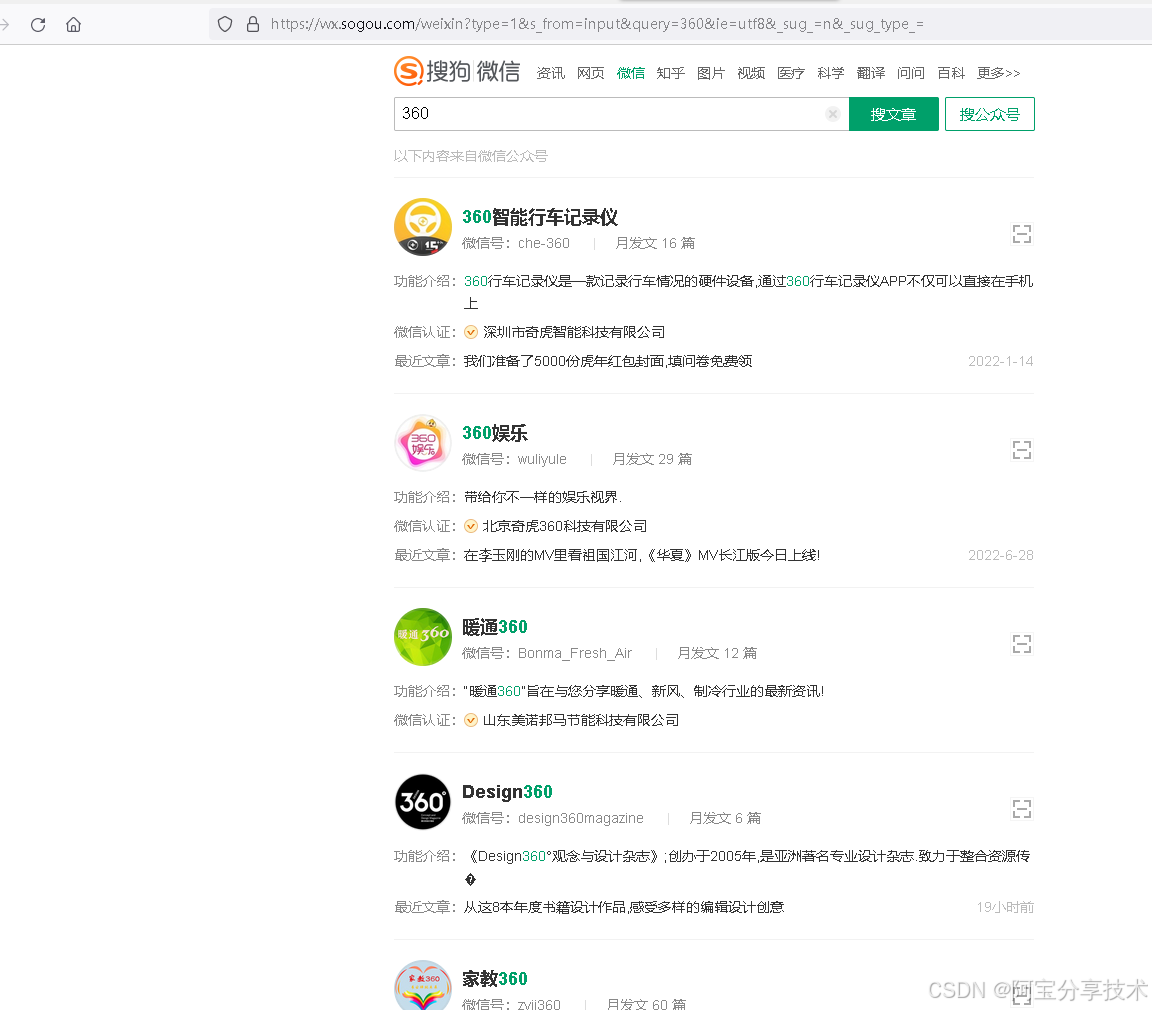The width and height of the screenshot is (1152, 1010).
Task: Click the 19小时前 timestamp
Action: click(1005, 907)
